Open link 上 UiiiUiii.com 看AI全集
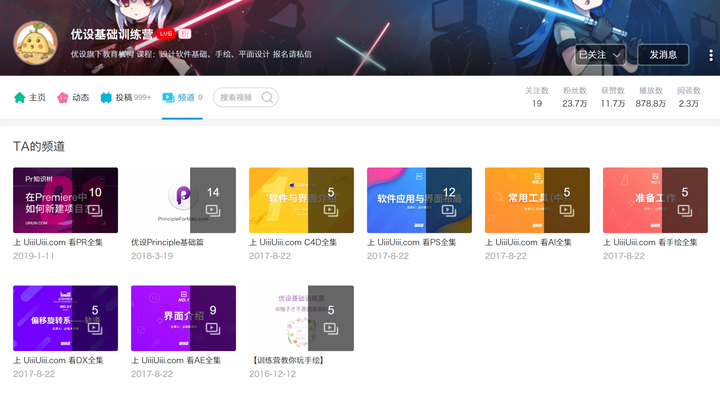 528,243
